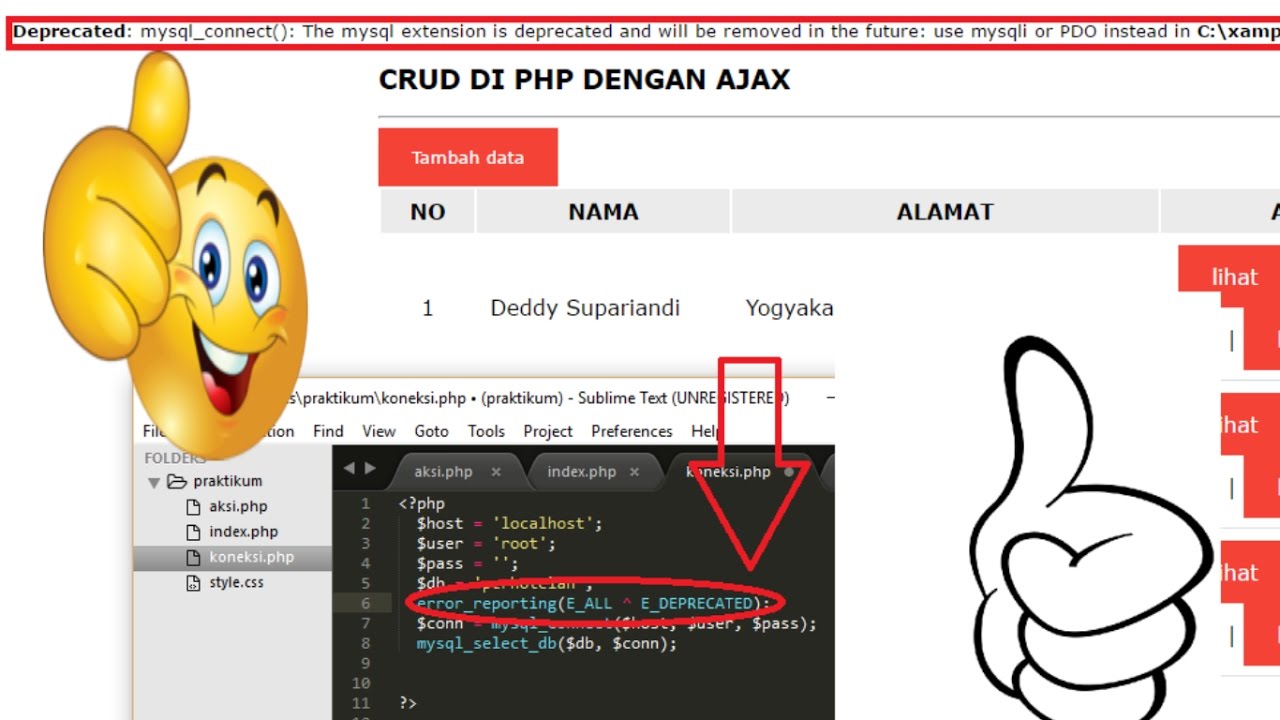This screenshot has width=1280, height=720.
Task: Close the aksi.php tab
Action: 495,472
